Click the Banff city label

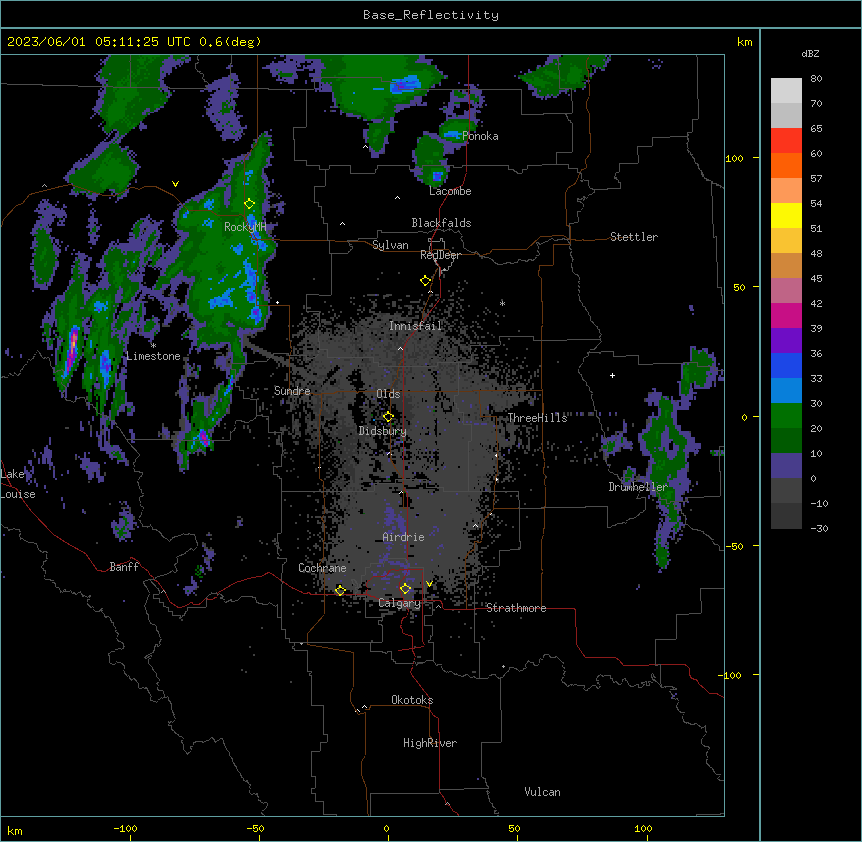pyautogui.click(x=124, y=567)
